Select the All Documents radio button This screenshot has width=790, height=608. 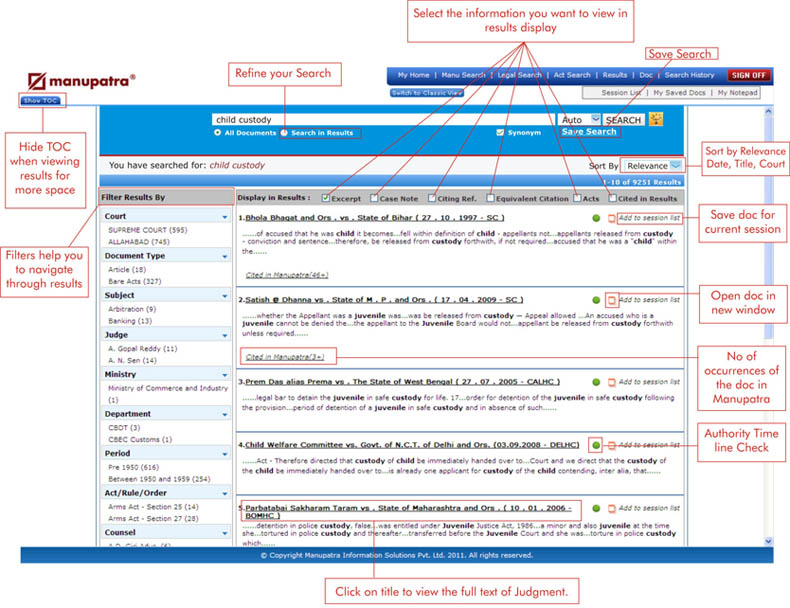[x=217, y=132]
